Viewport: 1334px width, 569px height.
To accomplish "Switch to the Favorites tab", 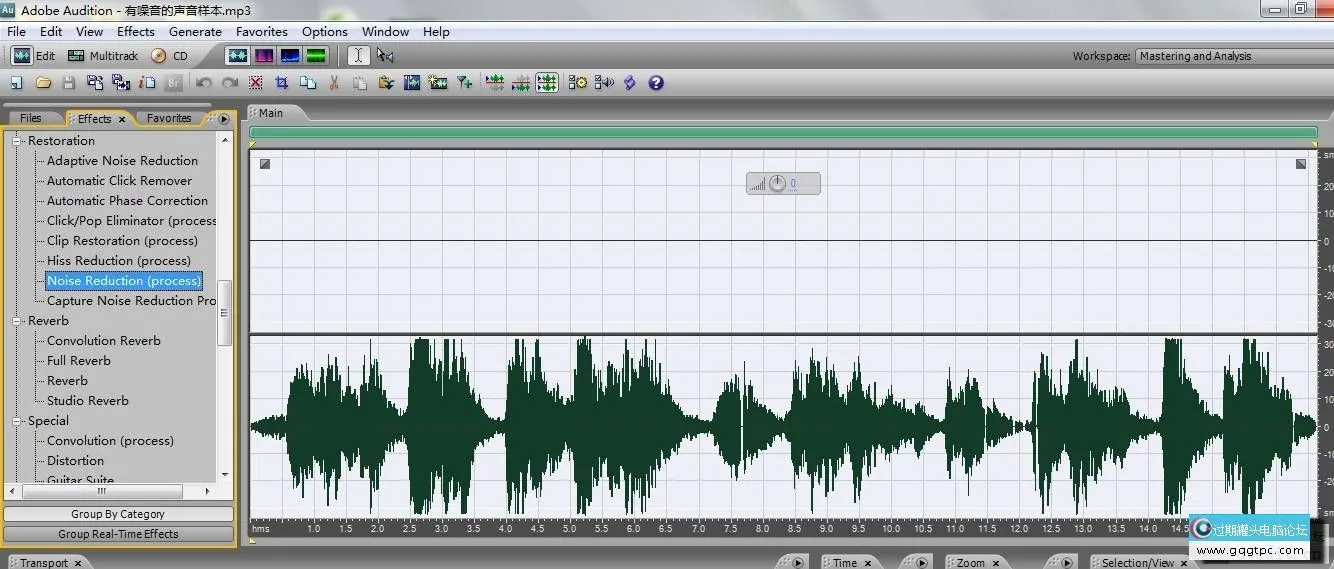I will [168, 118].
